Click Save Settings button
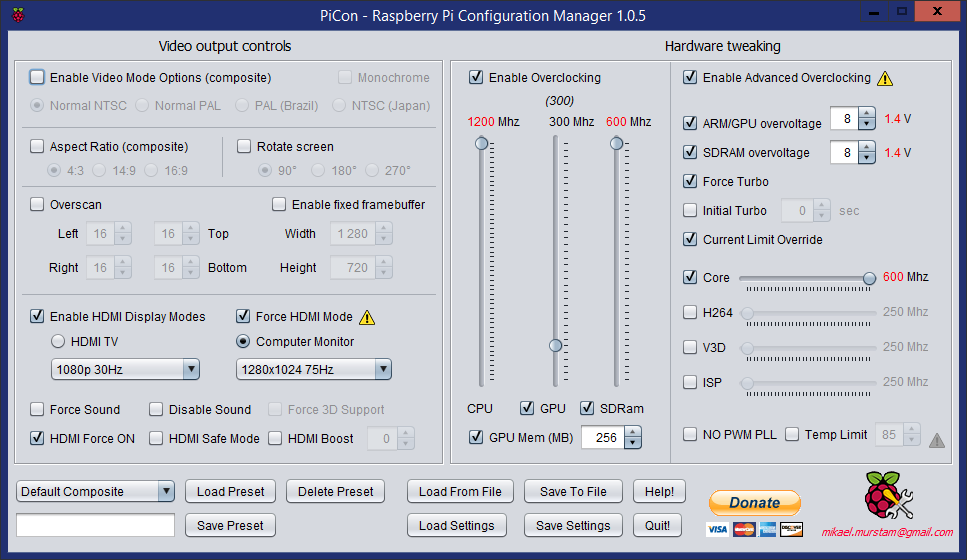The height and width of the screenshot is (560, 967). pos(574,525)
